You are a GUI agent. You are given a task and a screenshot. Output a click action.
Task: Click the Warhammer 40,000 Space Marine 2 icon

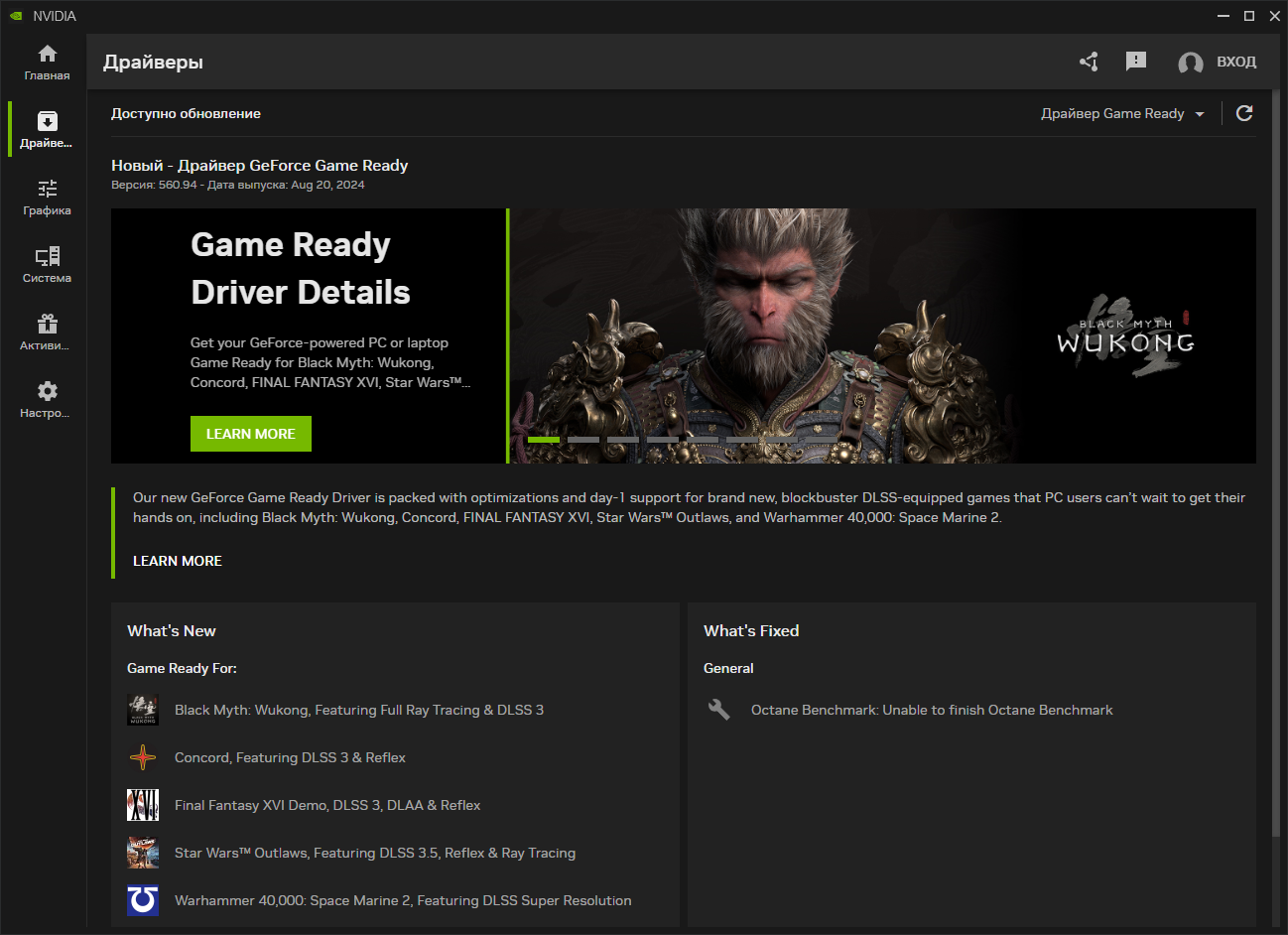tap(143, 900)
